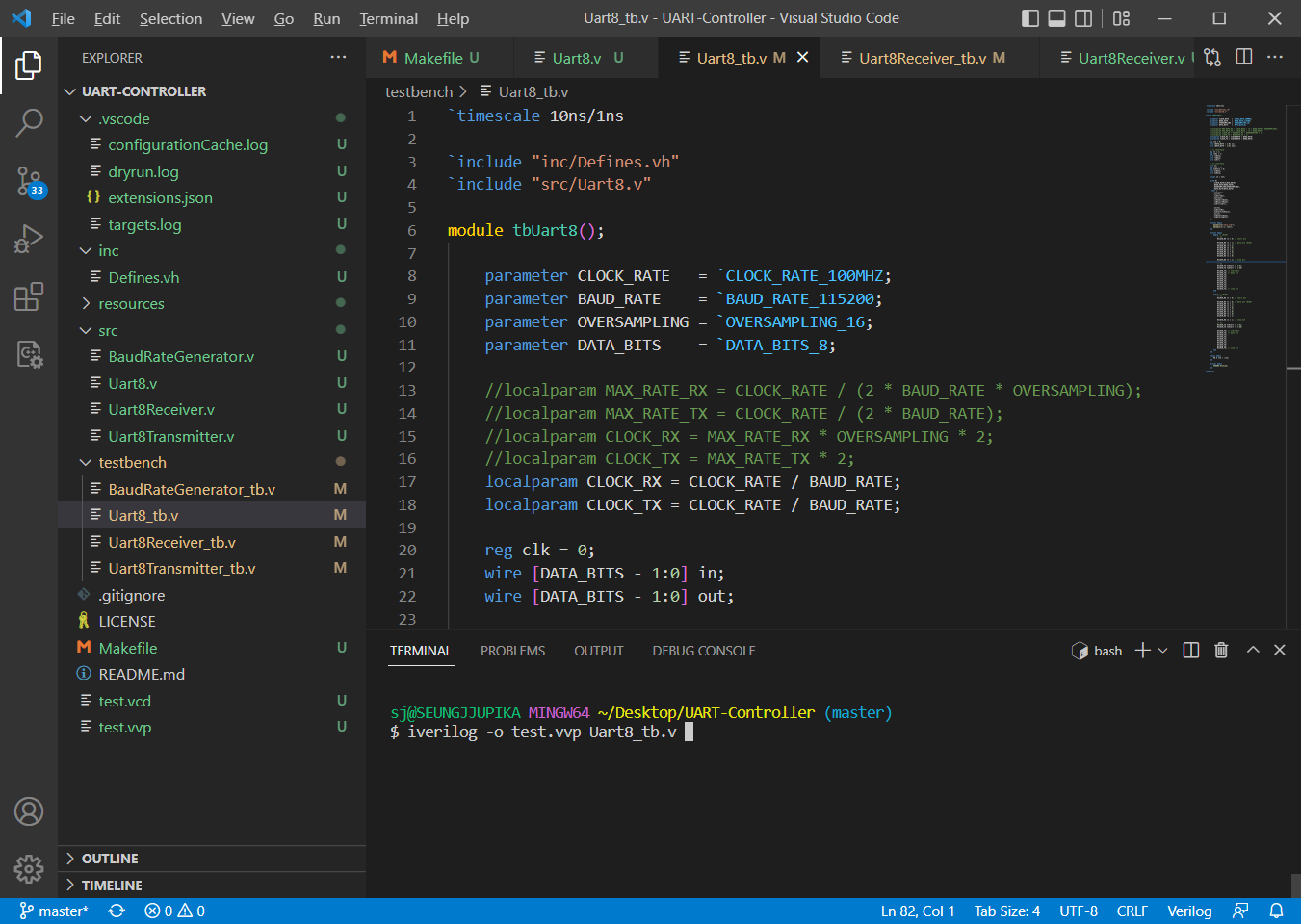This screenshot has height=924, width=1301.
Task: Change language mode via Verilog indicator
Action: pos(1189,910)
